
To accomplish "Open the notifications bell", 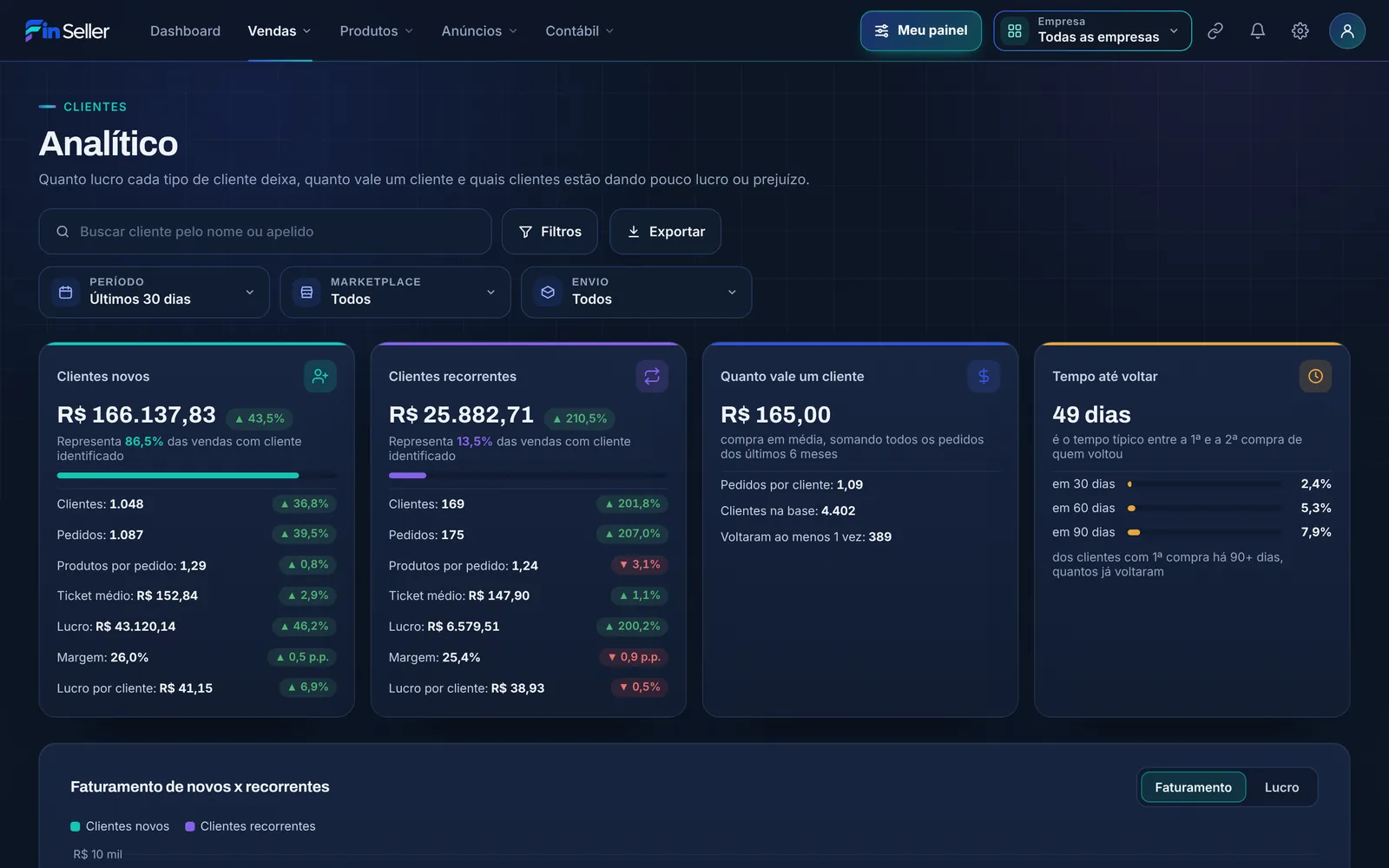I will coord(1257,30).
